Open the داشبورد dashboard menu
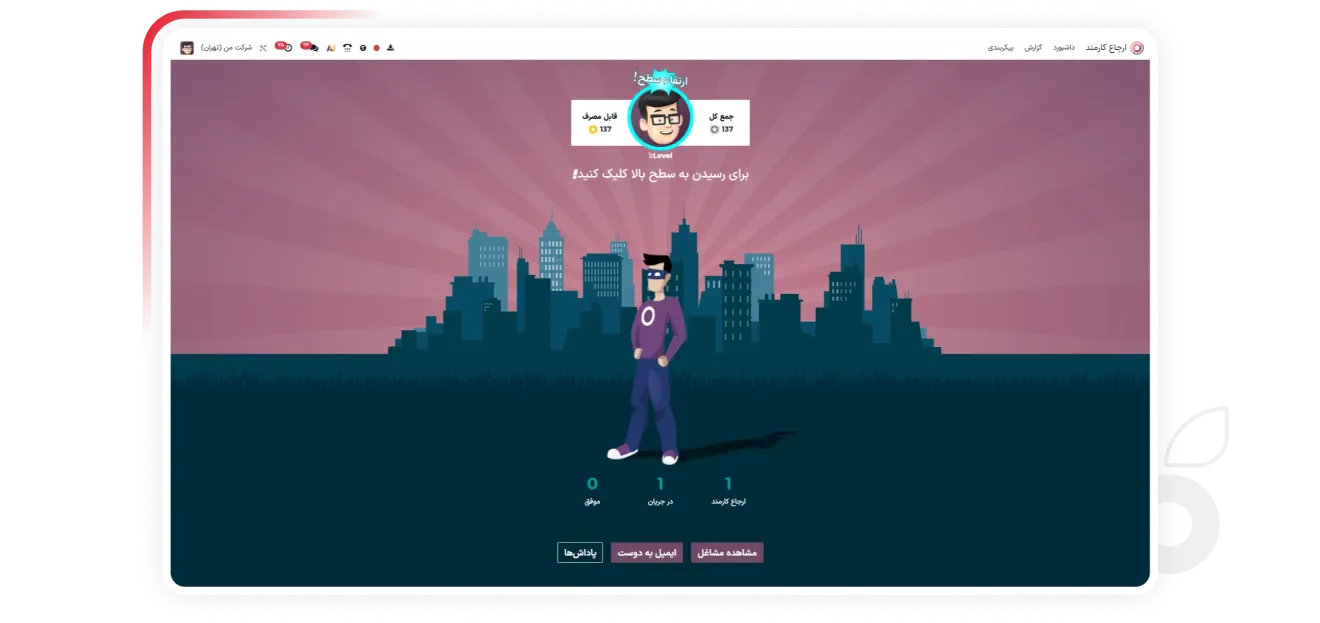The height and width of the screenshot is (623, 1320). click(1064, 47)
